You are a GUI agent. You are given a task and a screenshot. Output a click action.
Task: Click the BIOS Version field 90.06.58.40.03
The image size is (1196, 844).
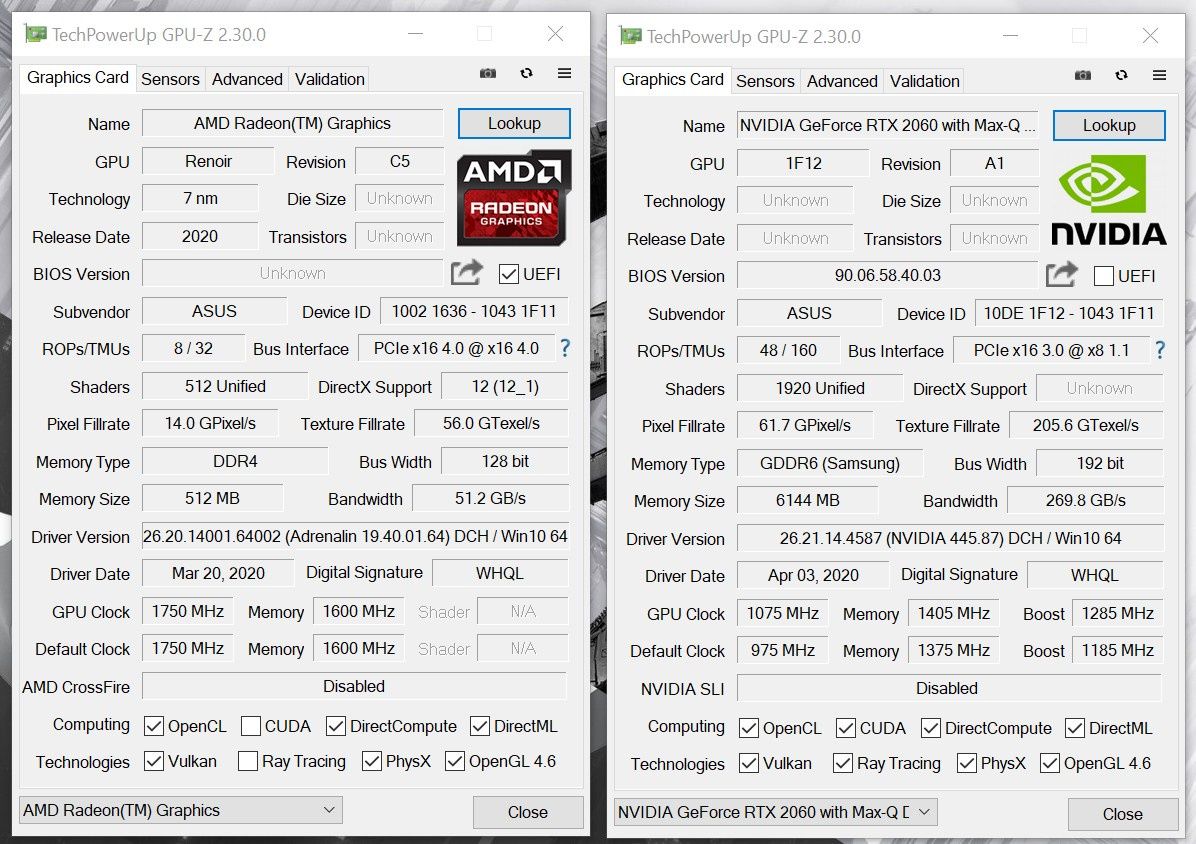[x=887, y=275]
